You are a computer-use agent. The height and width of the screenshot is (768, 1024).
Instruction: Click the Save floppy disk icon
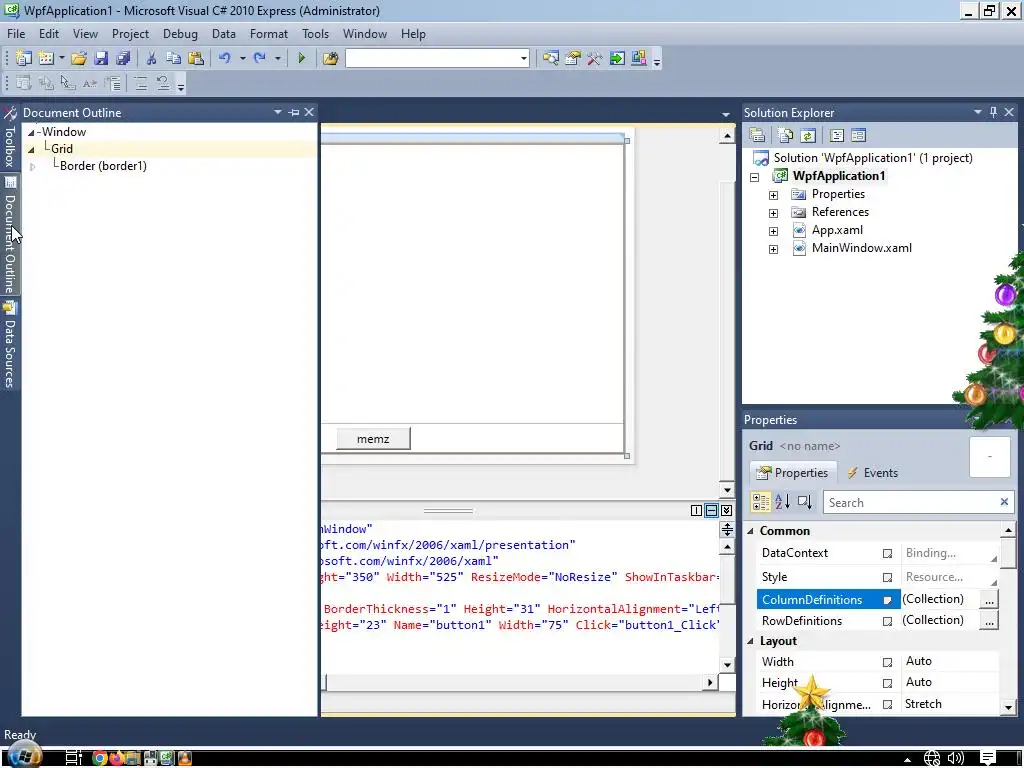101,59
